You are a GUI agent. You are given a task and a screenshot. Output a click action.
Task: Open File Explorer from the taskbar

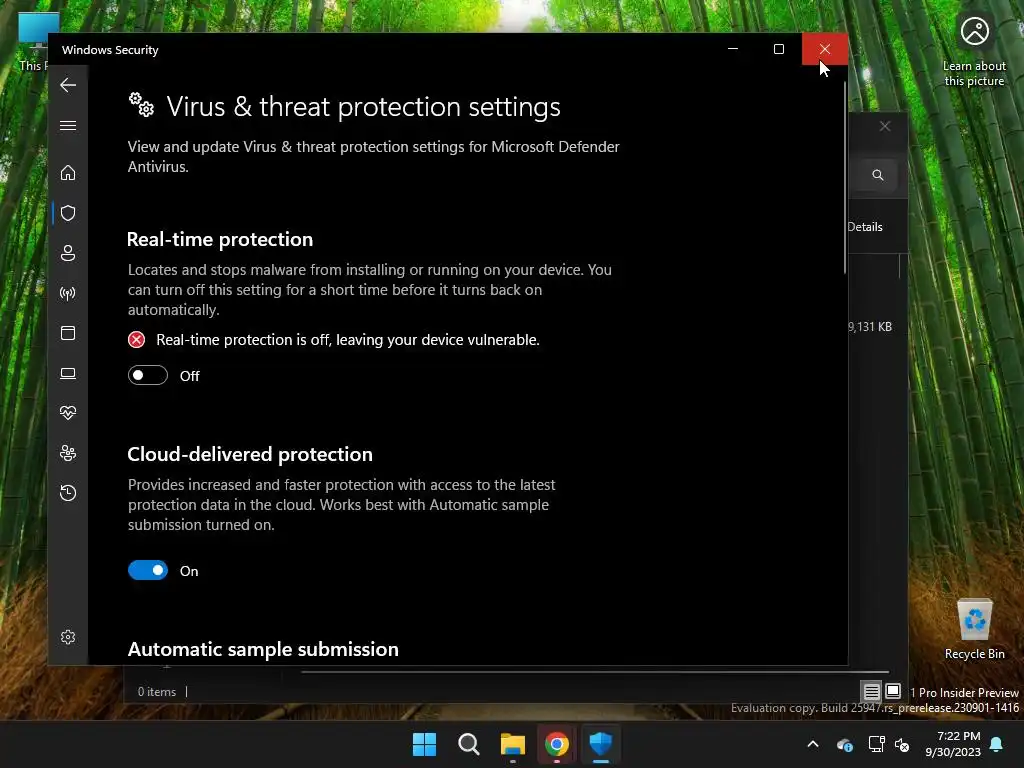click(x=513, y=744)
